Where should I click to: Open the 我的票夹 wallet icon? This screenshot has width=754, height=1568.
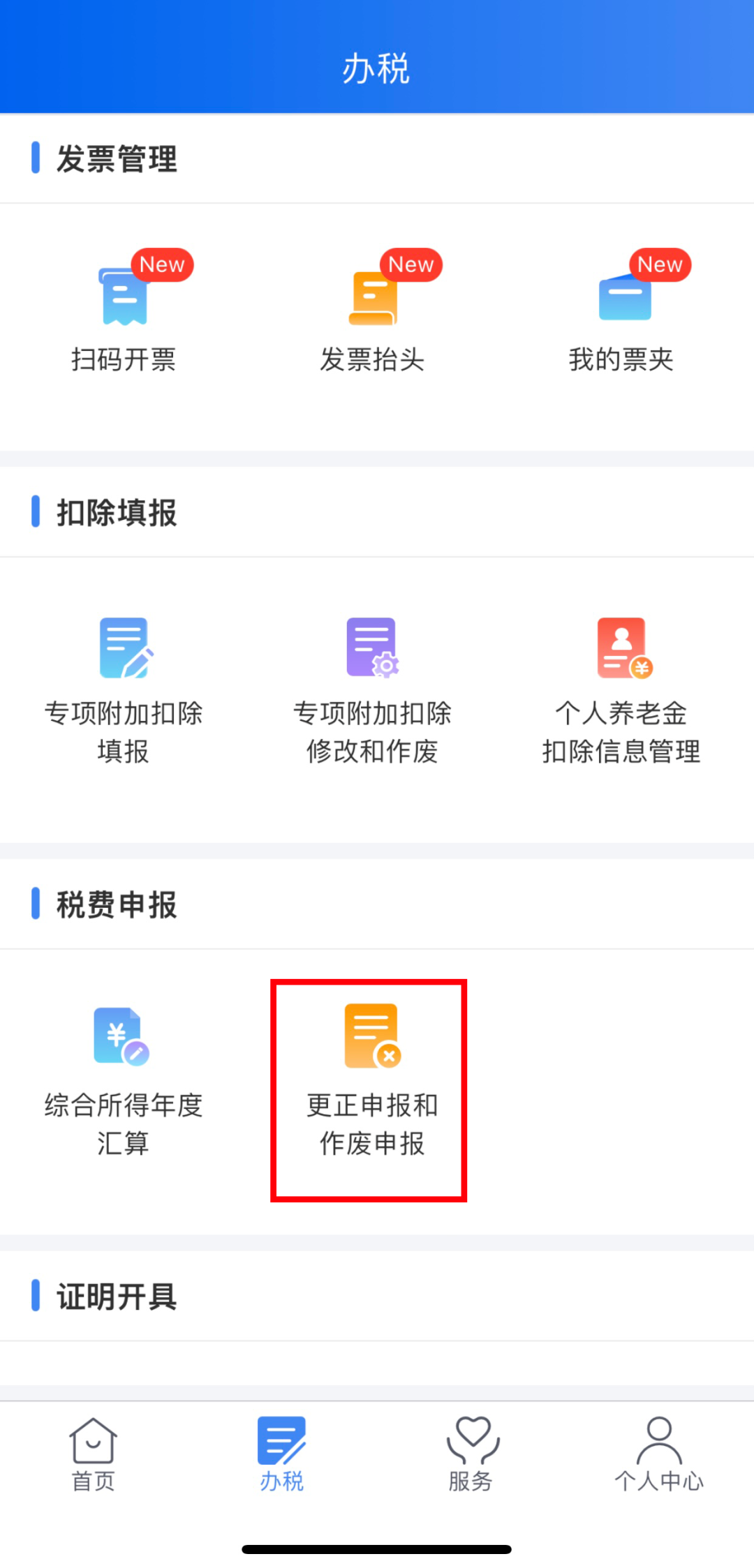(x=625, y=298)
